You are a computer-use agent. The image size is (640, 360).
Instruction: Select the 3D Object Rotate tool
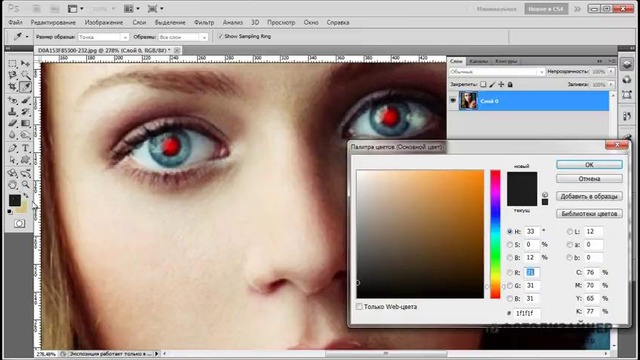13,173
